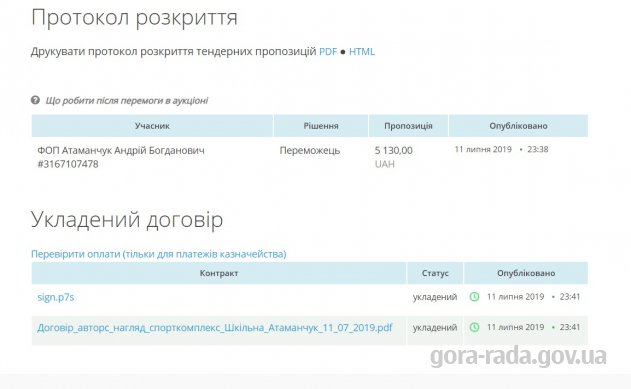Screen dimensions: 631x389
Task: Click the clock icon in sign.p7s row
Action: [x=474, y=297]
